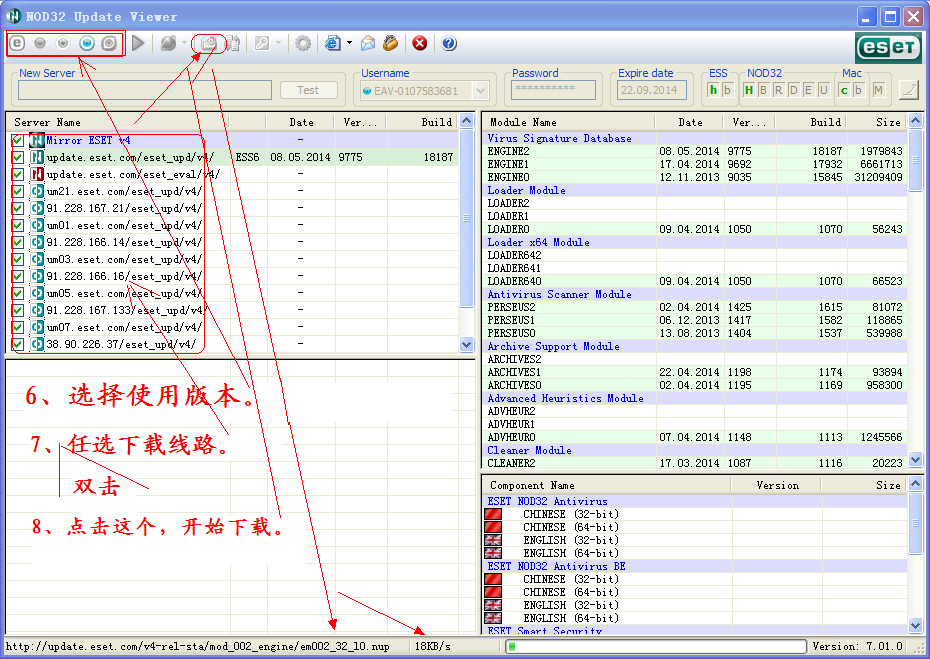
Task: Start update with the play arrow icon
Action: [x=138, y=43]
